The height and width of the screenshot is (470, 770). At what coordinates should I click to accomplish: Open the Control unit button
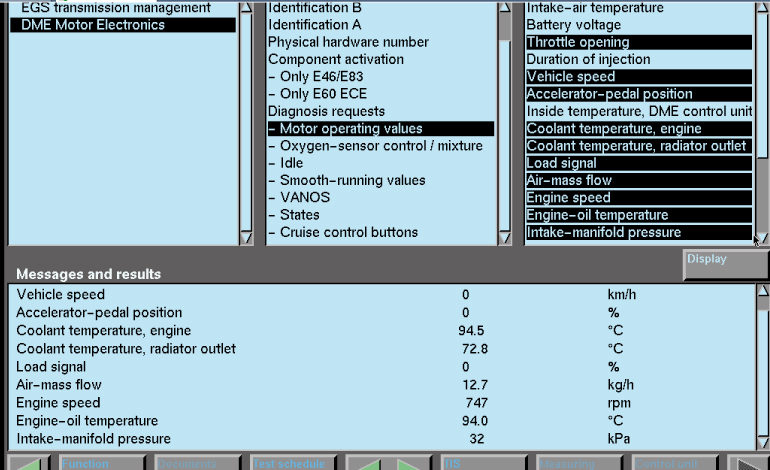[675, 463]
